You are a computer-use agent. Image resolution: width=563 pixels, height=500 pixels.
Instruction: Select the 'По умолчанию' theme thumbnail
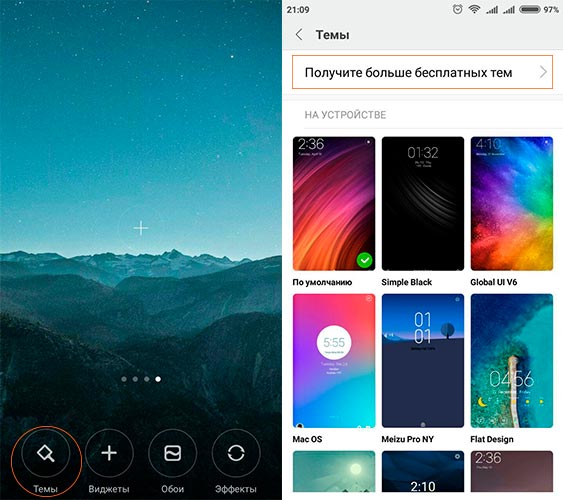334,203
